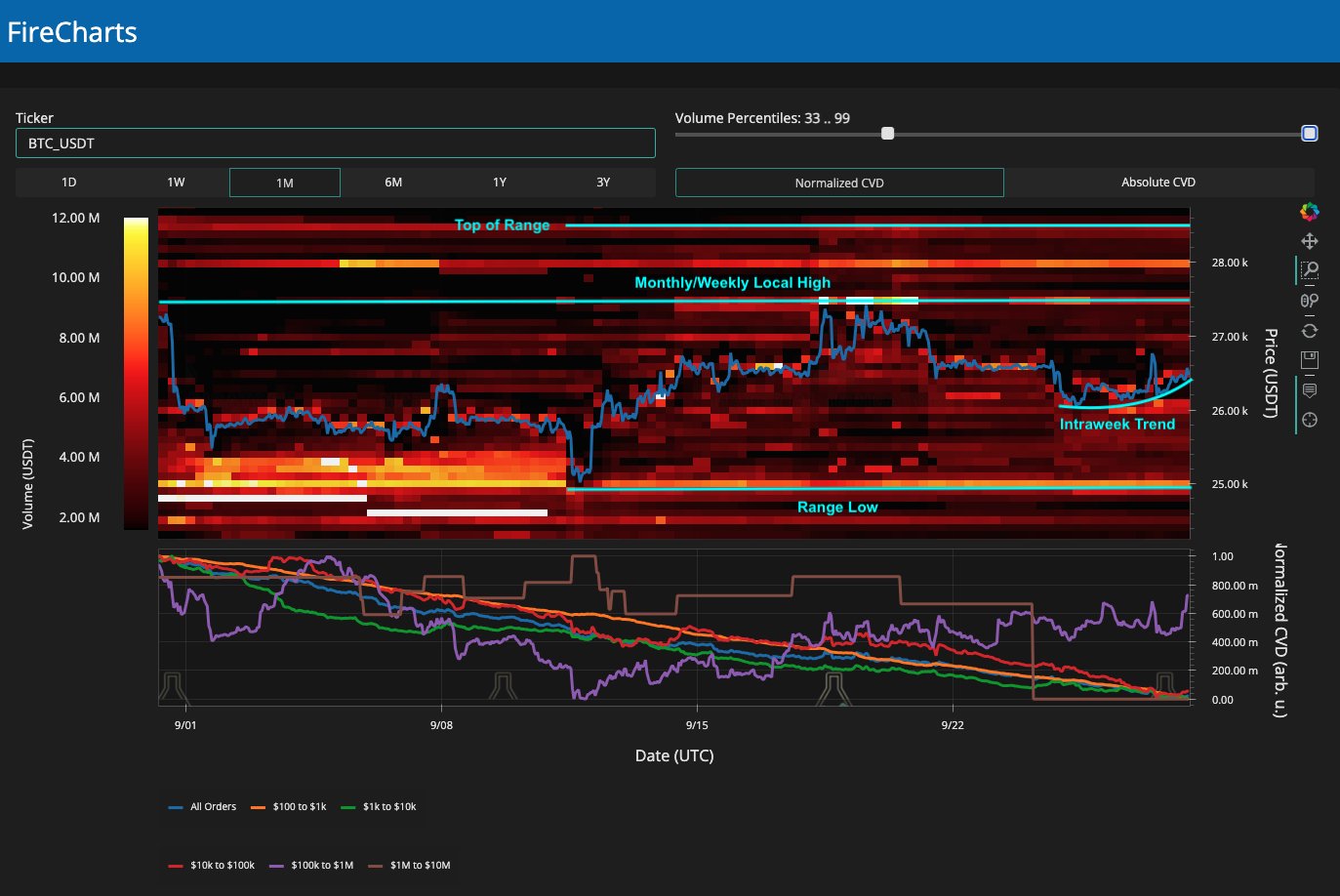Click the Date (UTC) axis label

coord(674,755)
